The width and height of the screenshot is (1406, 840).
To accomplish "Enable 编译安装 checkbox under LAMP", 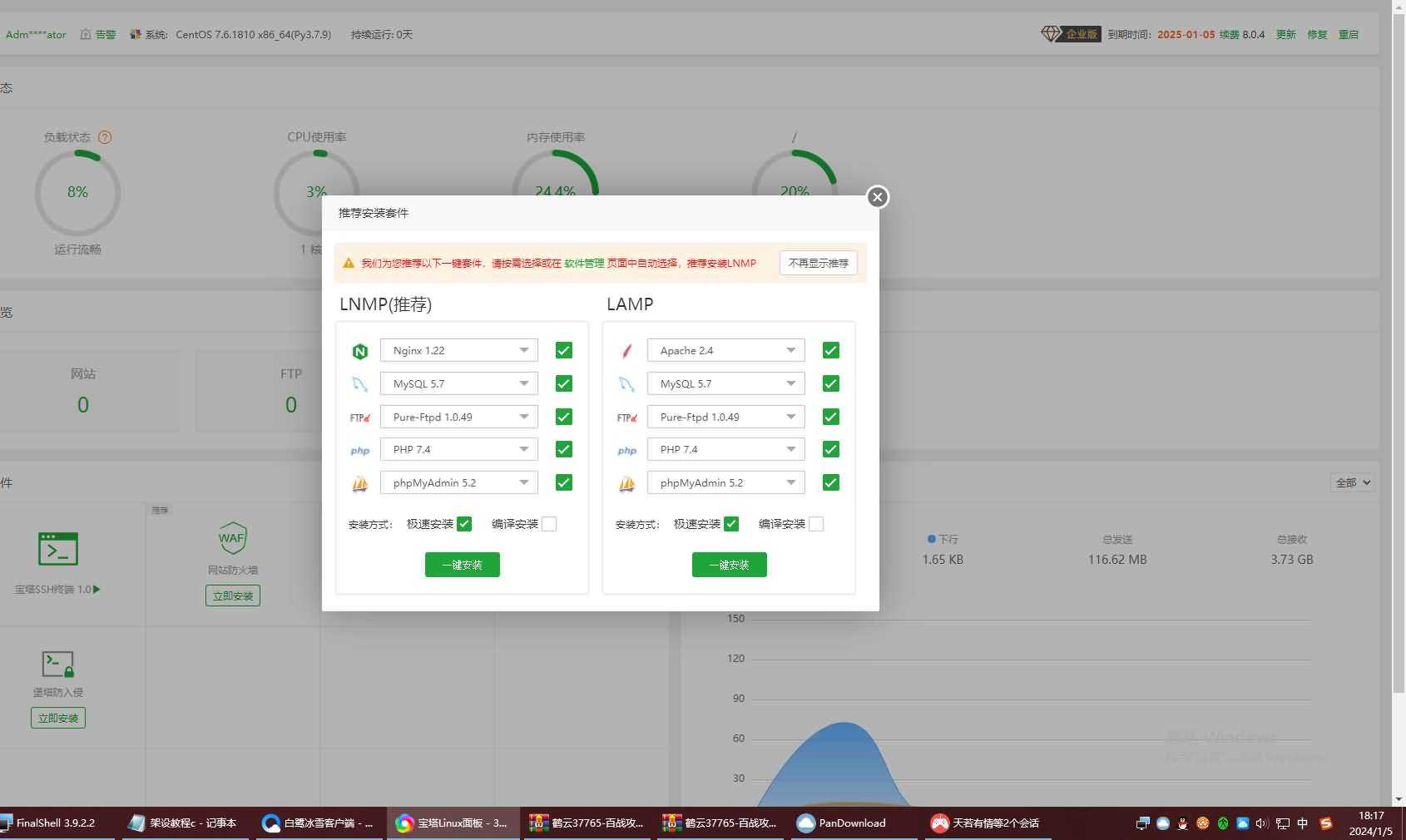I will pyautogui.click(x=816, y=524).
